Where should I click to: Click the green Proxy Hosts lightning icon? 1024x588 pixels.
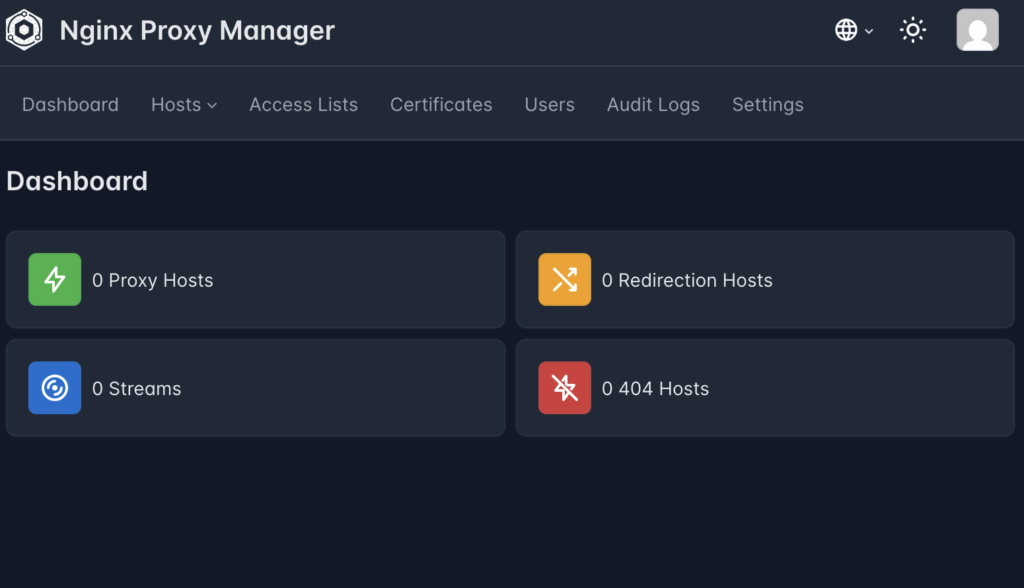point(55,280)
